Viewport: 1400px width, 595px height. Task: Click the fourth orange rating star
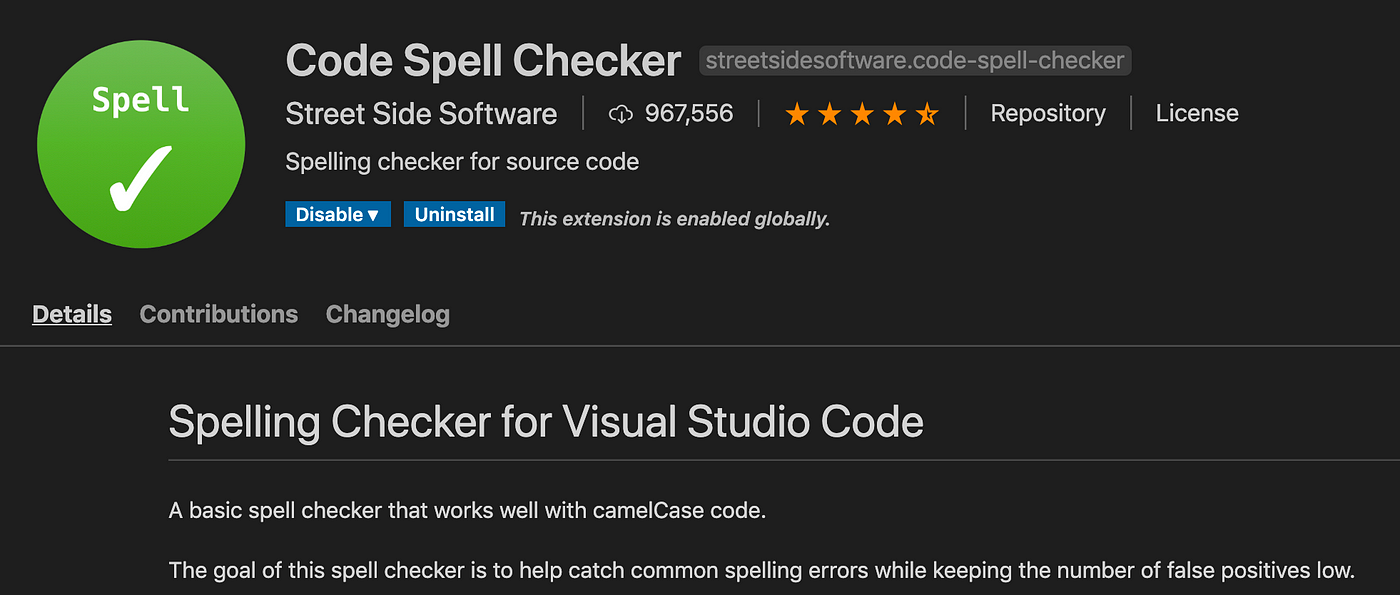coord(894,114)
